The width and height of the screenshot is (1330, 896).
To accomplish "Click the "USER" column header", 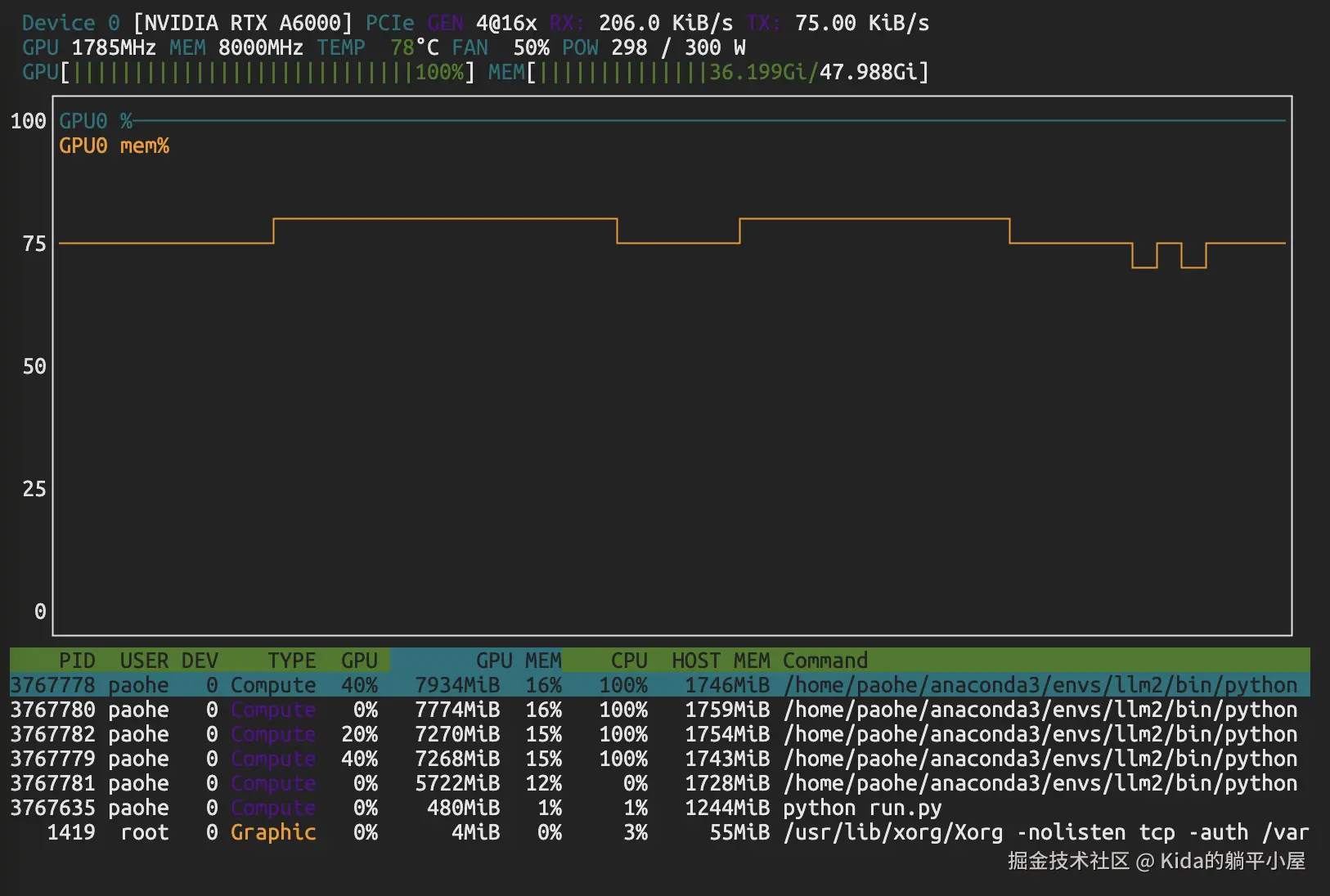I will [x=145, y=661].
